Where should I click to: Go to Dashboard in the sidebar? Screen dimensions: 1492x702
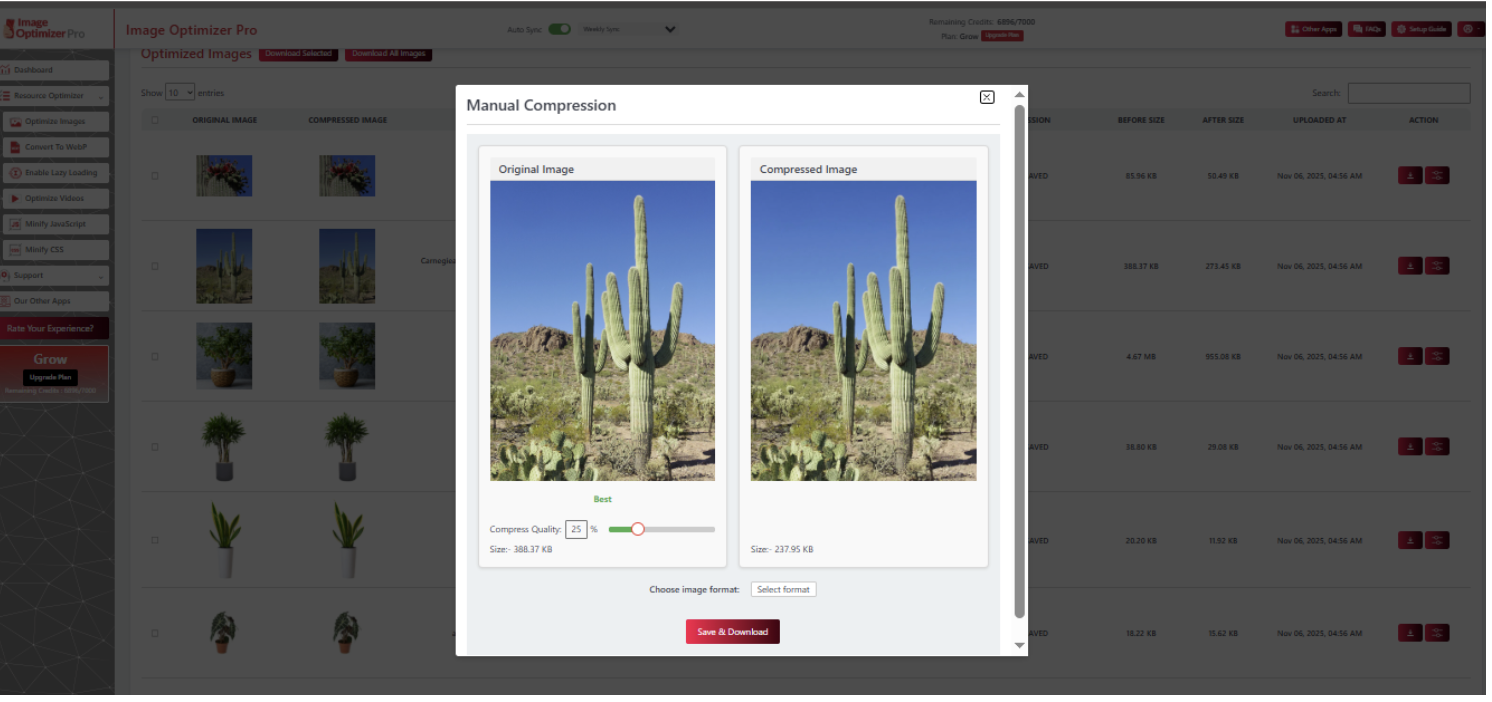coord(34,70)
